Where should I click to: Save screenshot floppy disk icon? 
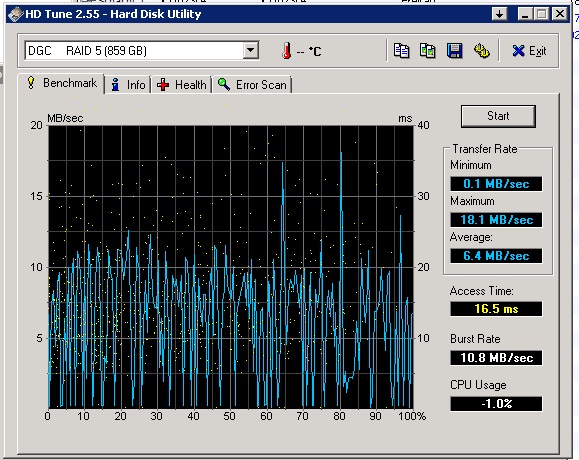click(455, 51)
